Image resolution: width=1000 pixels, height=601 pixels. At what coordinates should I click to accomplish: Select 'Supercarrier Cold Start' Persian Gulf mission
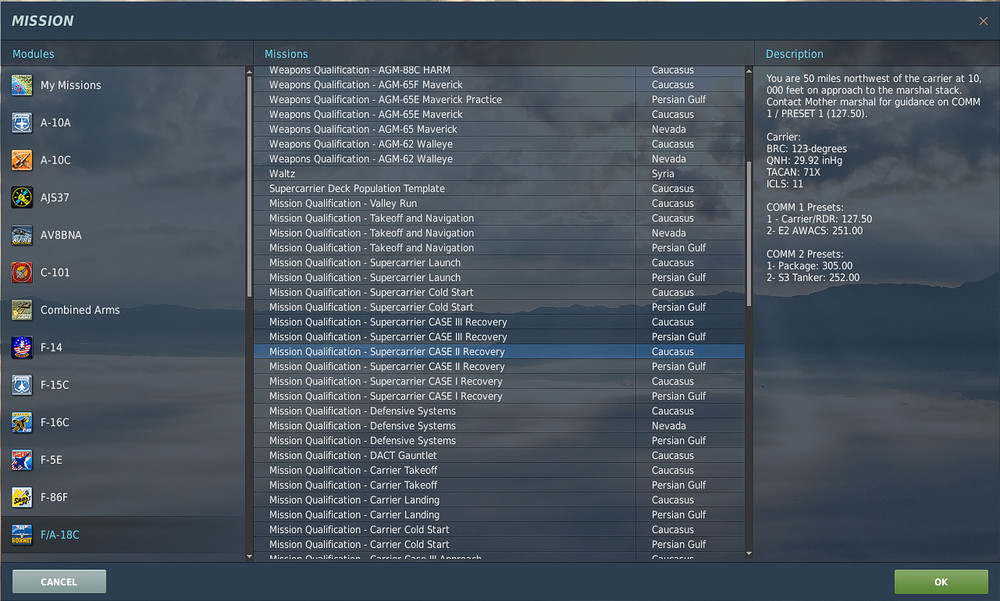[x=499, y=307]
